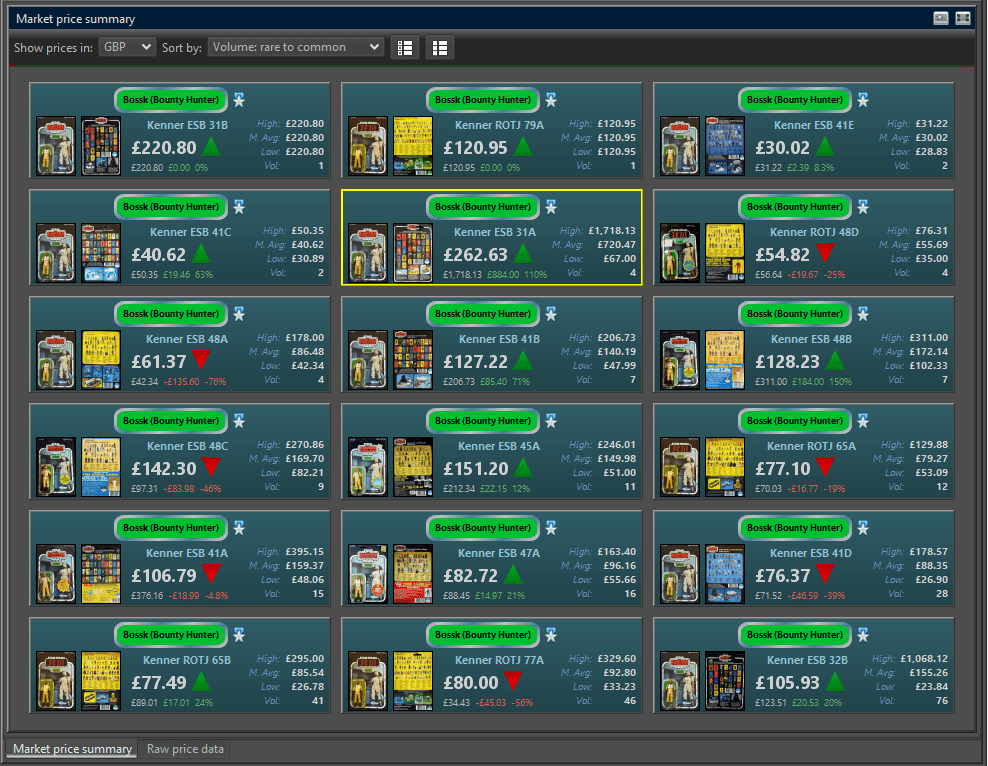Click the green up arrow on ESB 31A card
988x766 pixels.
[x=522, y=255]
